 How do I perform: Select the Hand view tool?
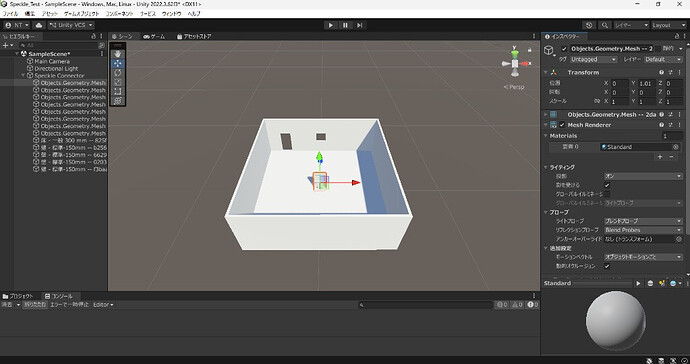click(117, 54)
